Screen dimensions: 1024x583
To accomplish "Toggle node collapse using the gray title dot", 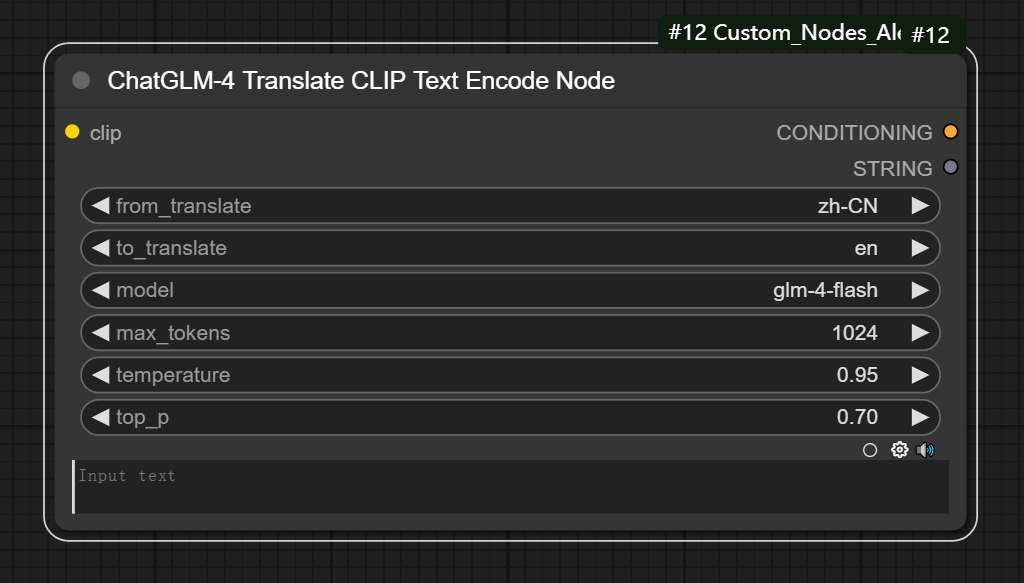I will 82,81.
